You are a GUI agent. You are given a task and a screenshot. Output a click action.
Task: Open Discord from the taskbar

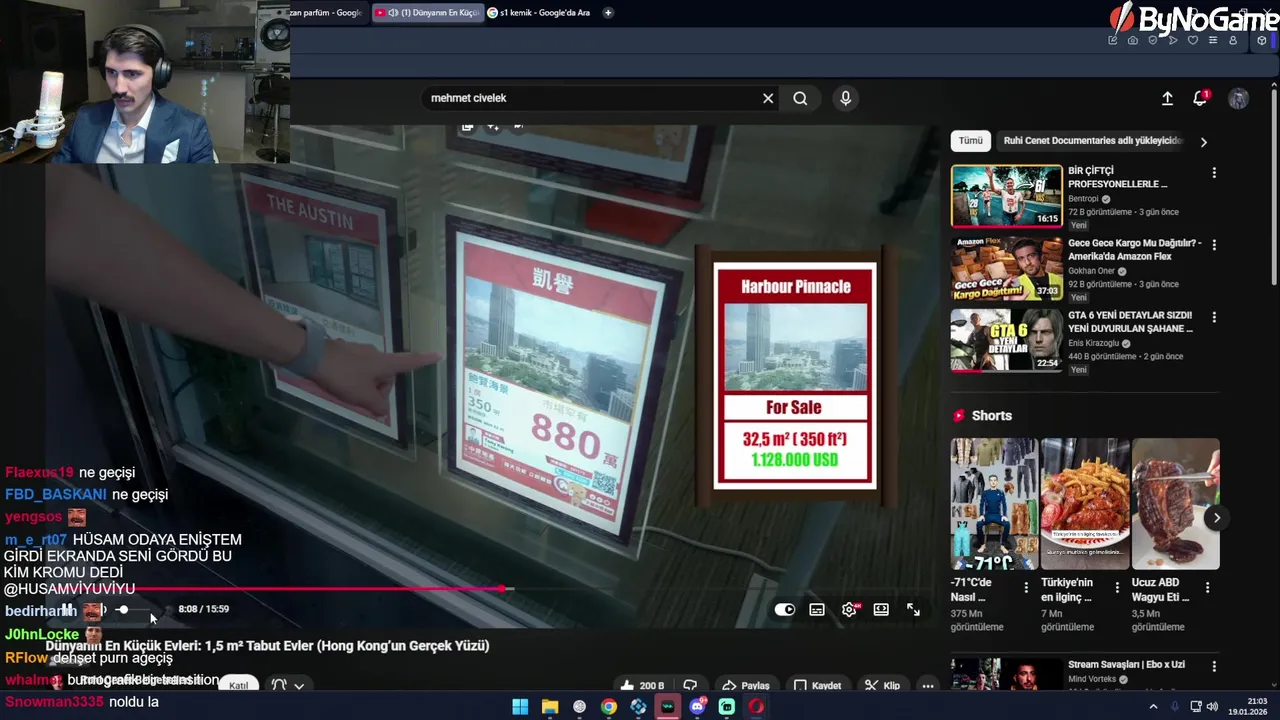[698, 707]
